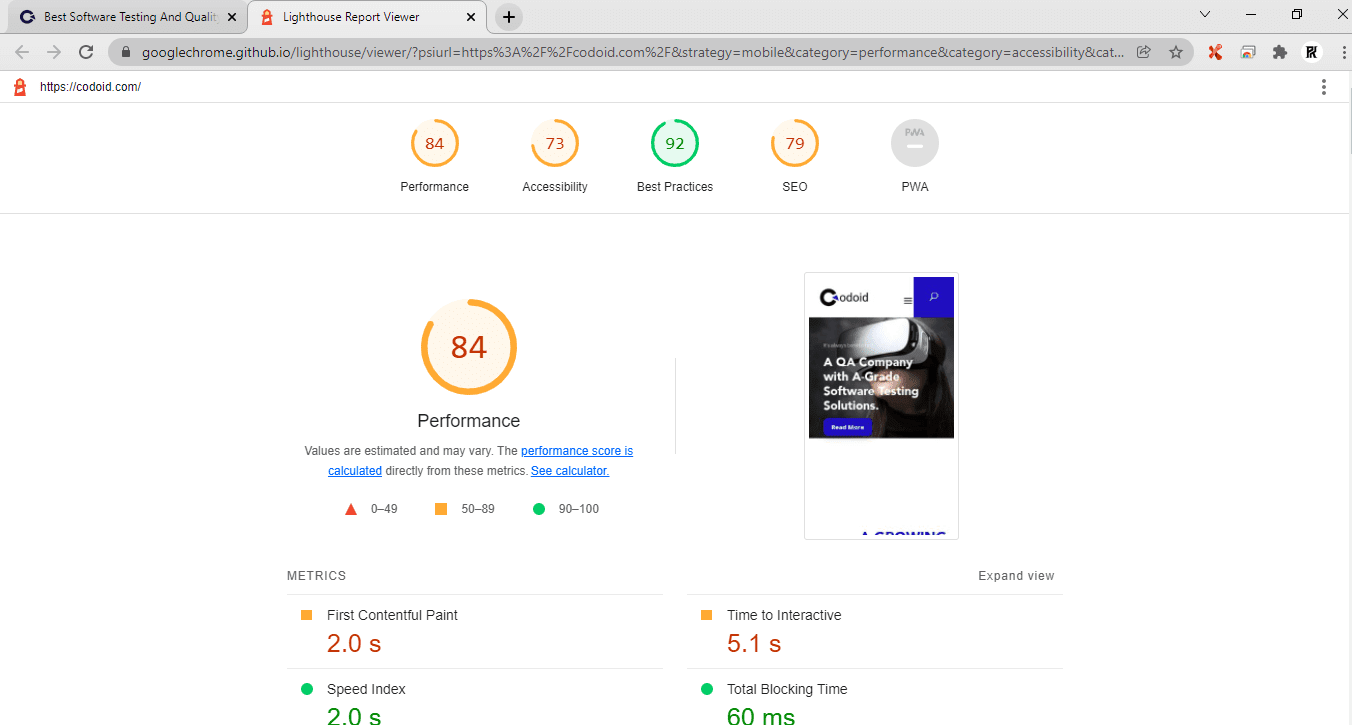This screenshot has height=725, width=1352.
Task: Click the new tab plus button
Action: (x=509, y=17)
